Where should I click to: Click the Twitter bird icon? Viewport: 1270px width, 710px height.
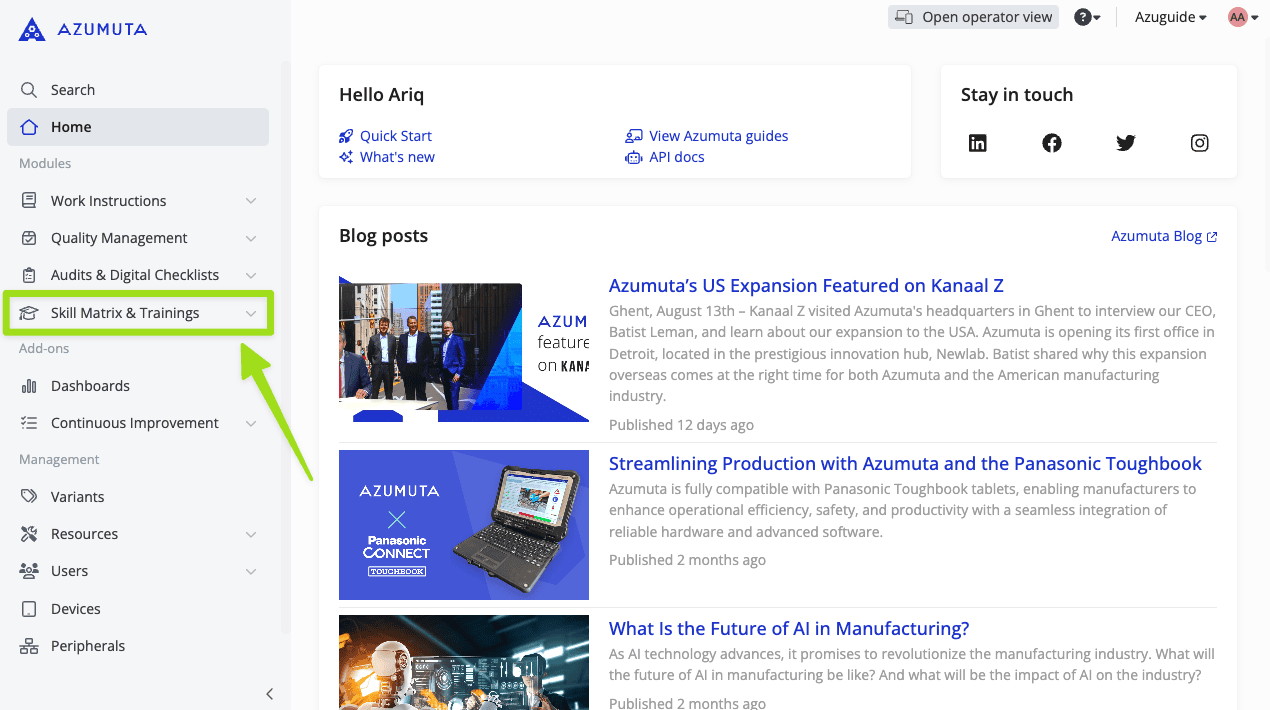coord(1126,143)
